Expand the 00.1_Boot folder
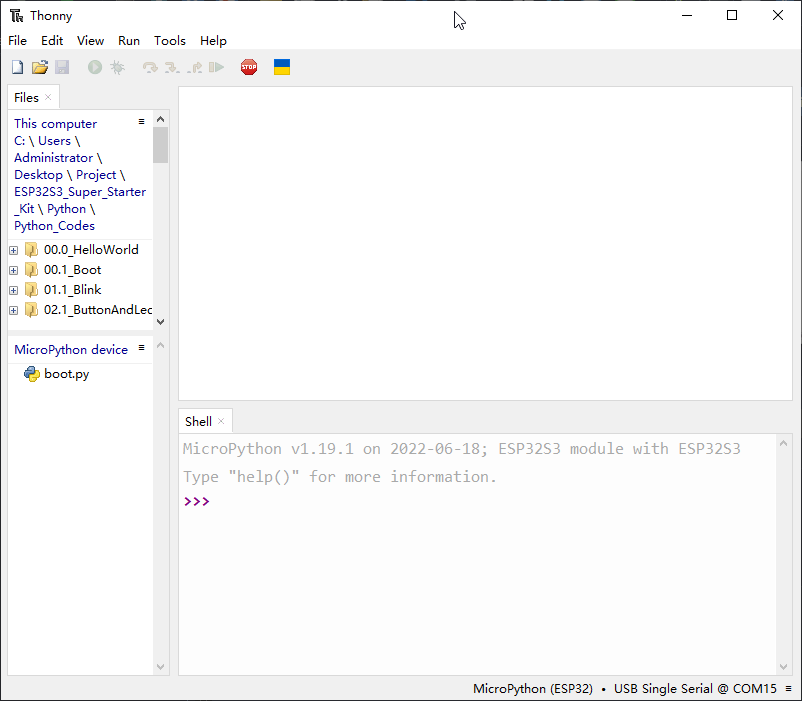The width and height of the screenshot is (802, 701). [14, 270]
